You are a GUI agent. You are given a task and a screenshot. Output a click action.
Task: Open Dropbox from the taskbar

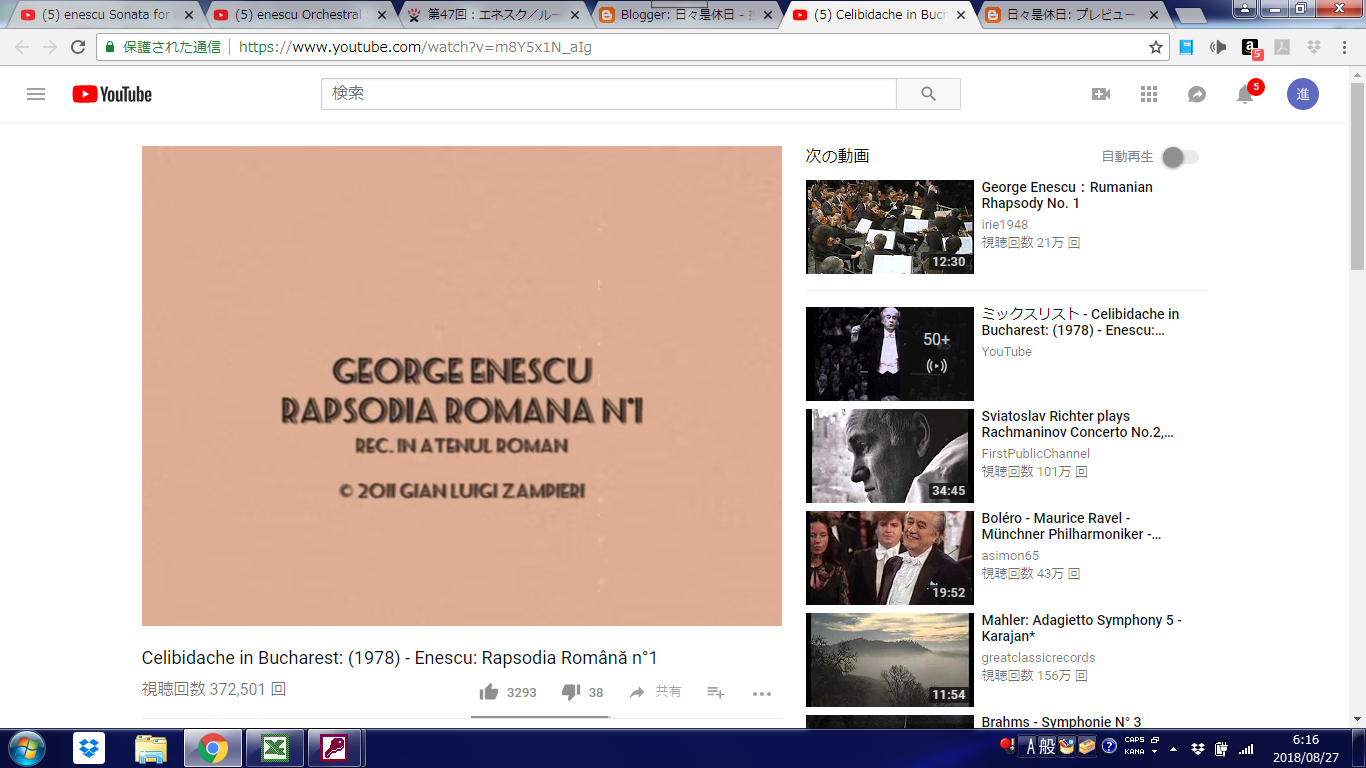(89, 748)
